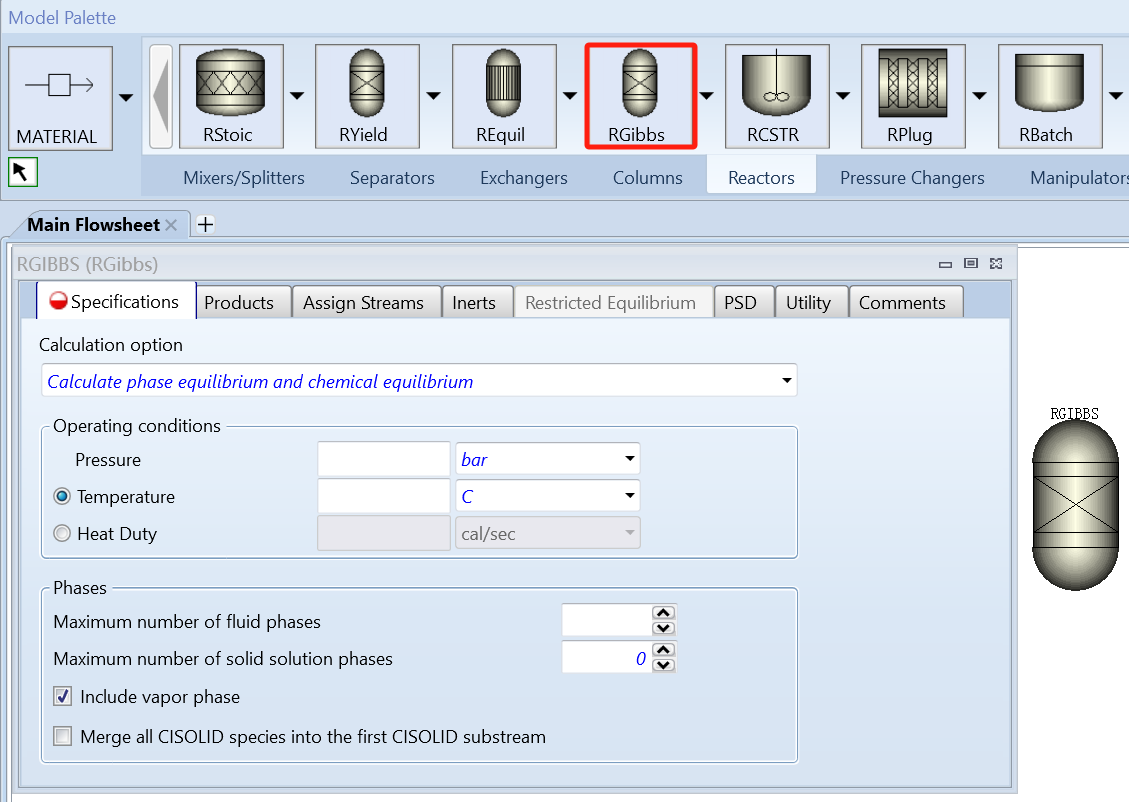This screenshot has width=1129, height=802.
Task: Select the RStoic reactor model icon
Action: point(231,96)
